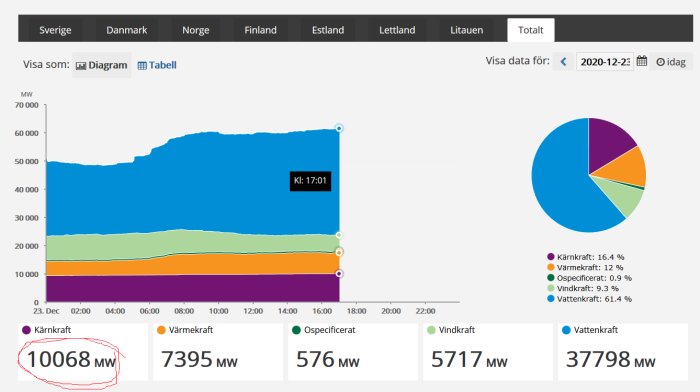Select the 576 MW Ospecificerat value

328,359
